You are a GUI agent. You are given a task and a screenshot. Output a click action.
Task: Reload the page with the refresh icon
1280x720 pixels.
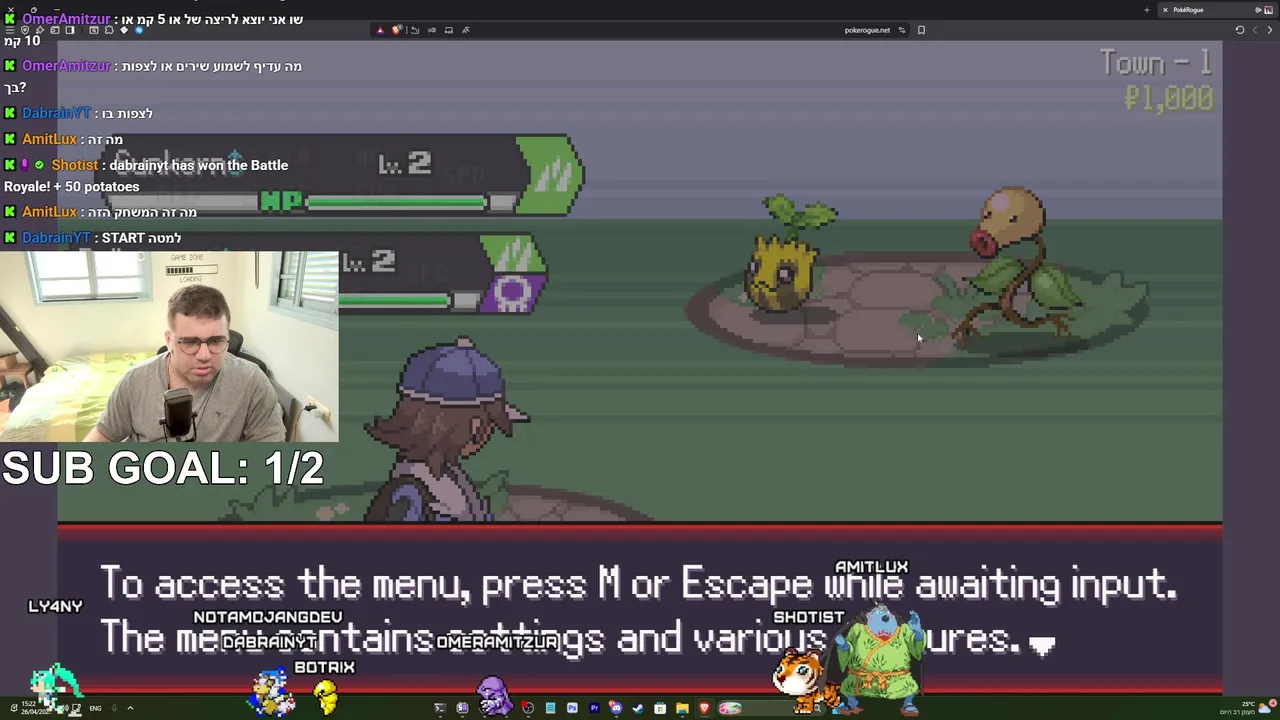click(1239, 30)
